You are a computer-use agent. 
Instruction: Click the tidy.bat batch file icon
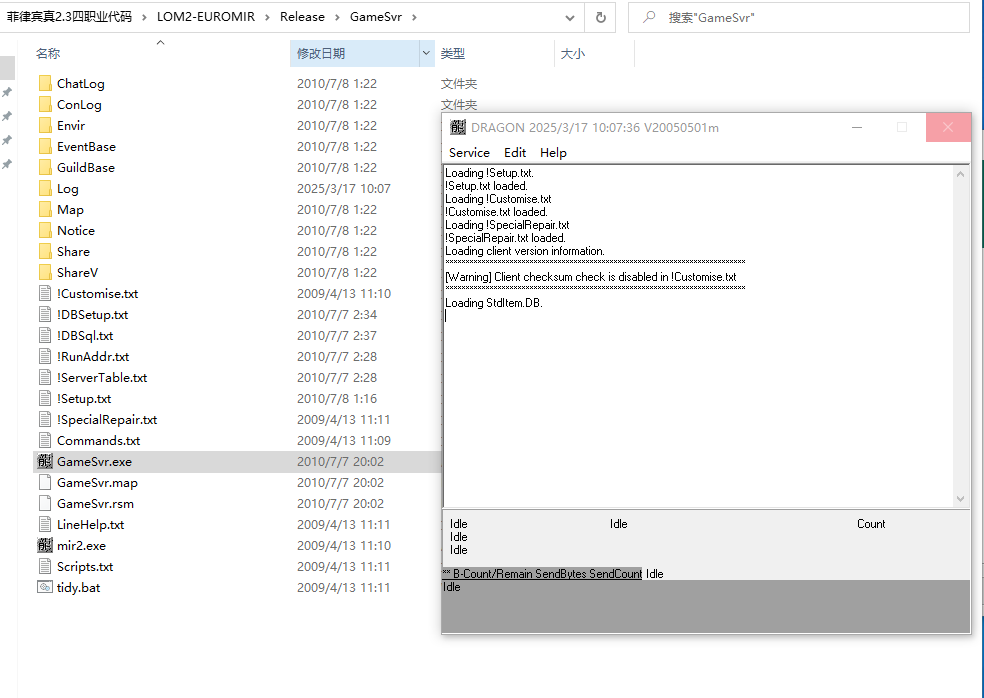44,588
